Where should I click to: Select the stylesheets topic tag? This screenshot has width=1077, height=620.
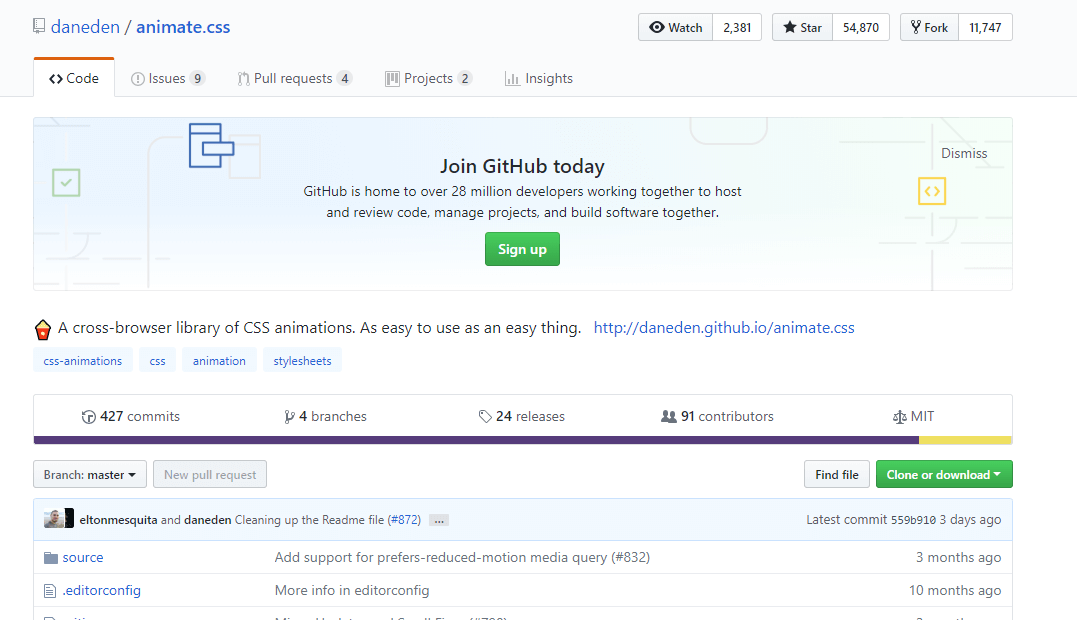coord(302,360)
